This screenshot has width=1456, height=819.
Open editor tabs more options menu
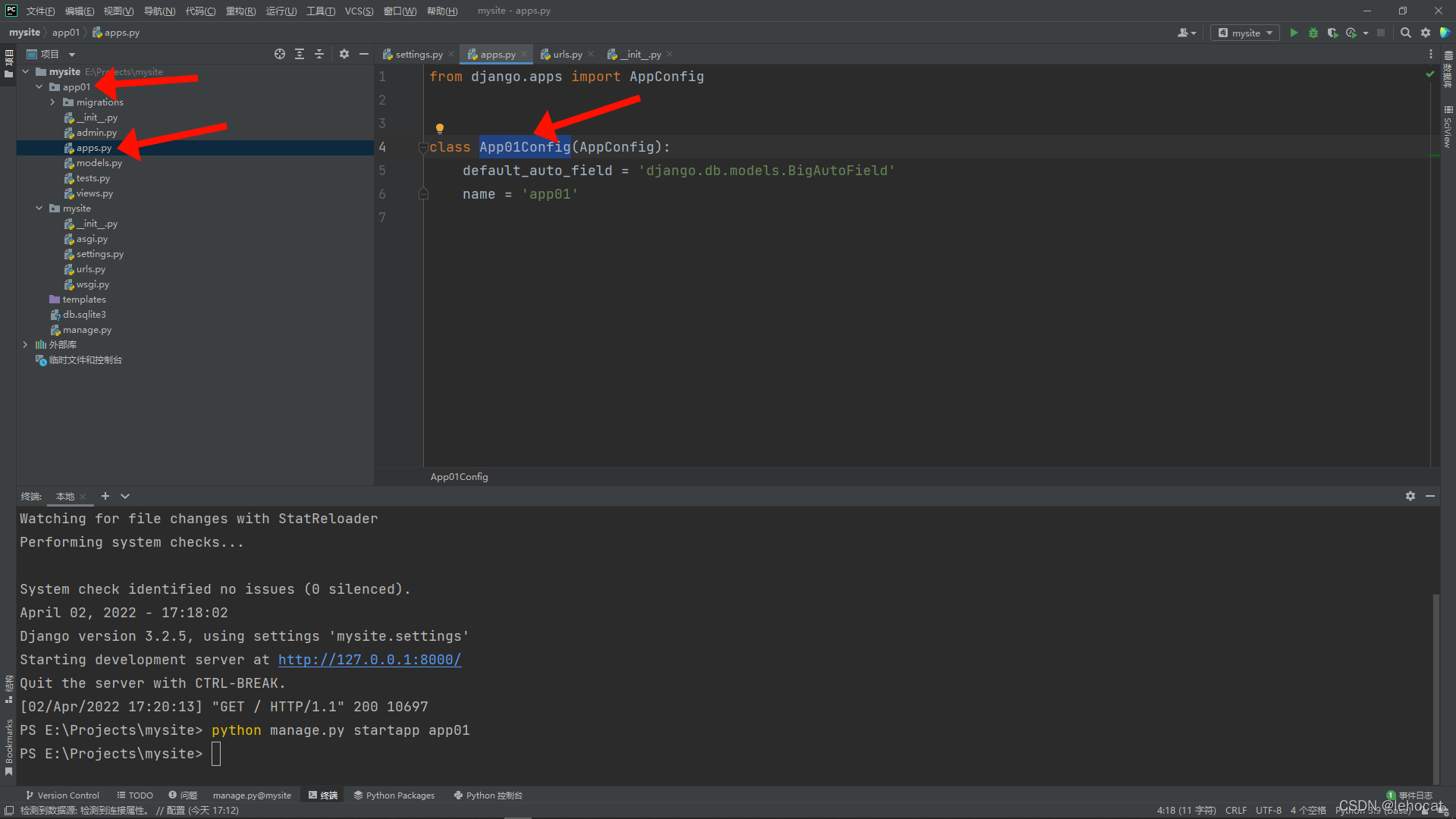pos(1431,54)
